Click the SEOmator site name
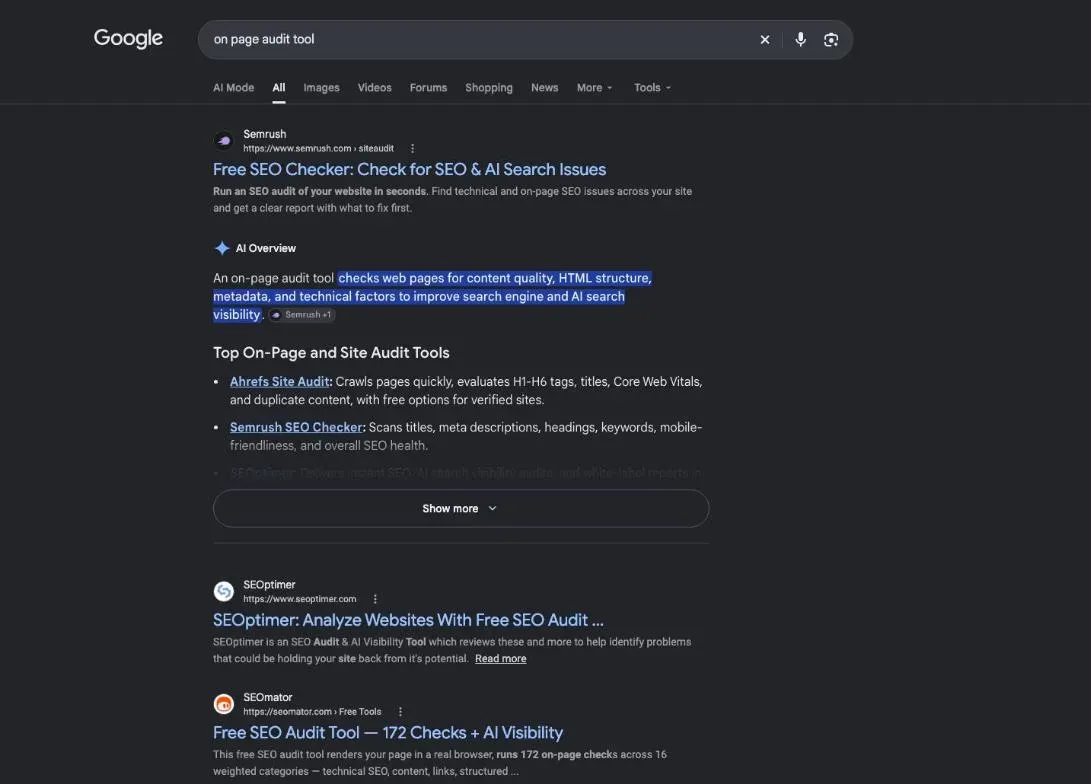 point(267,697)
